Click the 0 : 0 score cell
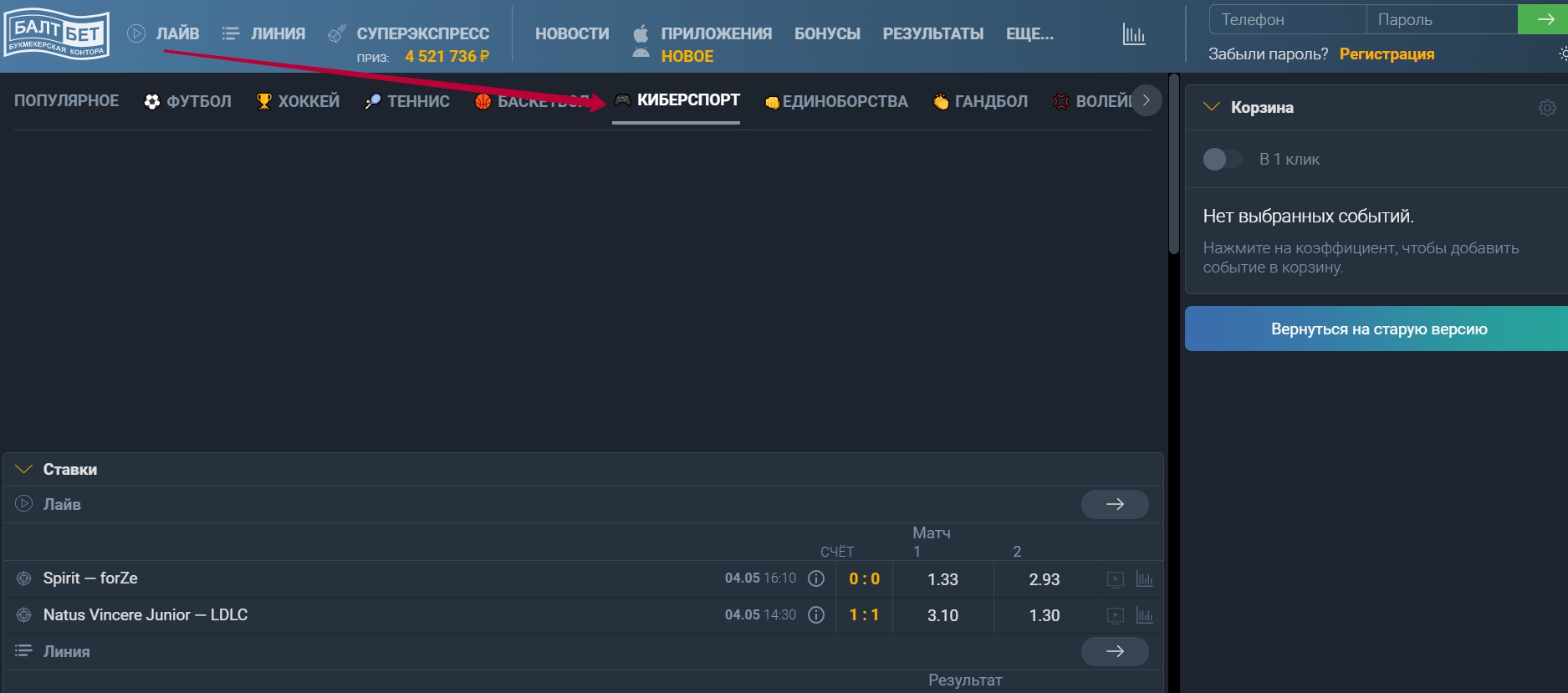This screenshot has width=1568, height=693. click(x=864, y=579)
